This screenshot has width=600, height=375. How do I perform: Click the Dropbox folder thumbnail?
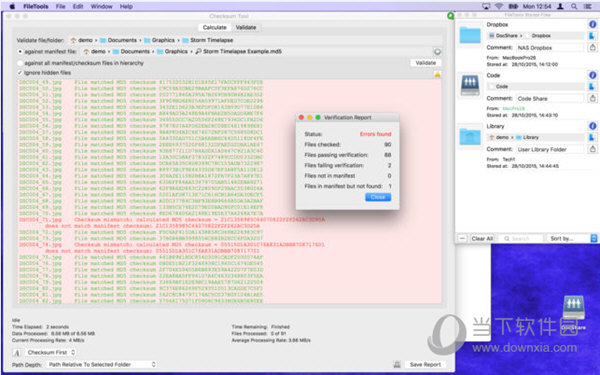(x=470, y=35)
